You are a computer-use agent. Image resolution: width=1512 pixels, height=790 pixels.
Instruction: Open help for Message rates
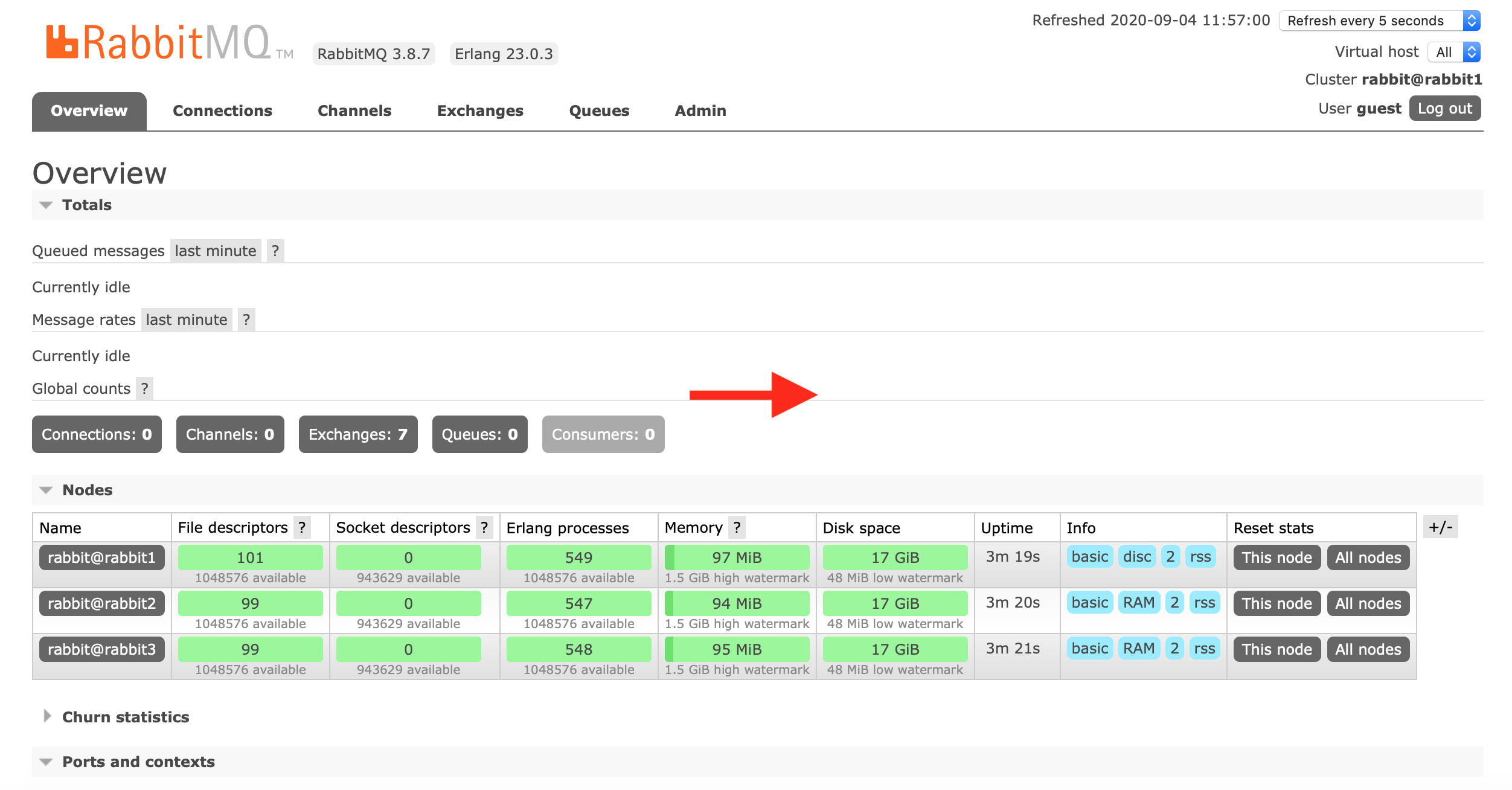(246, 320)
